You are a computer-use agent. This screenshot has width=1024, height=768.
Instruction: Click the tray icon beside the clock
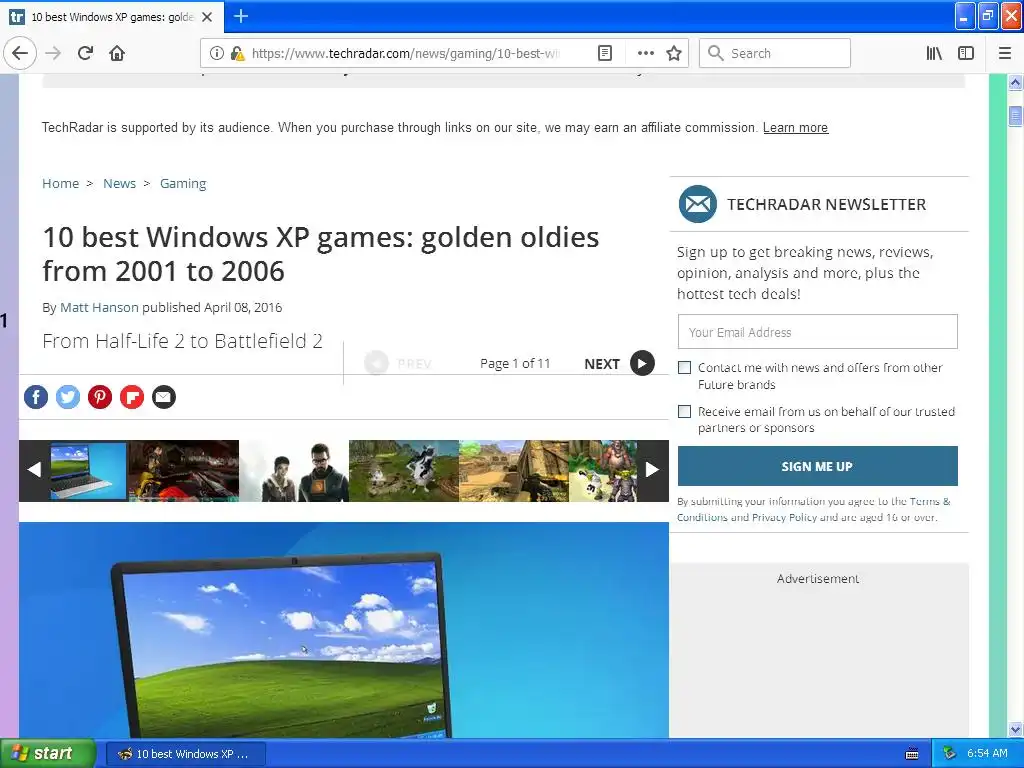[950, 753]
